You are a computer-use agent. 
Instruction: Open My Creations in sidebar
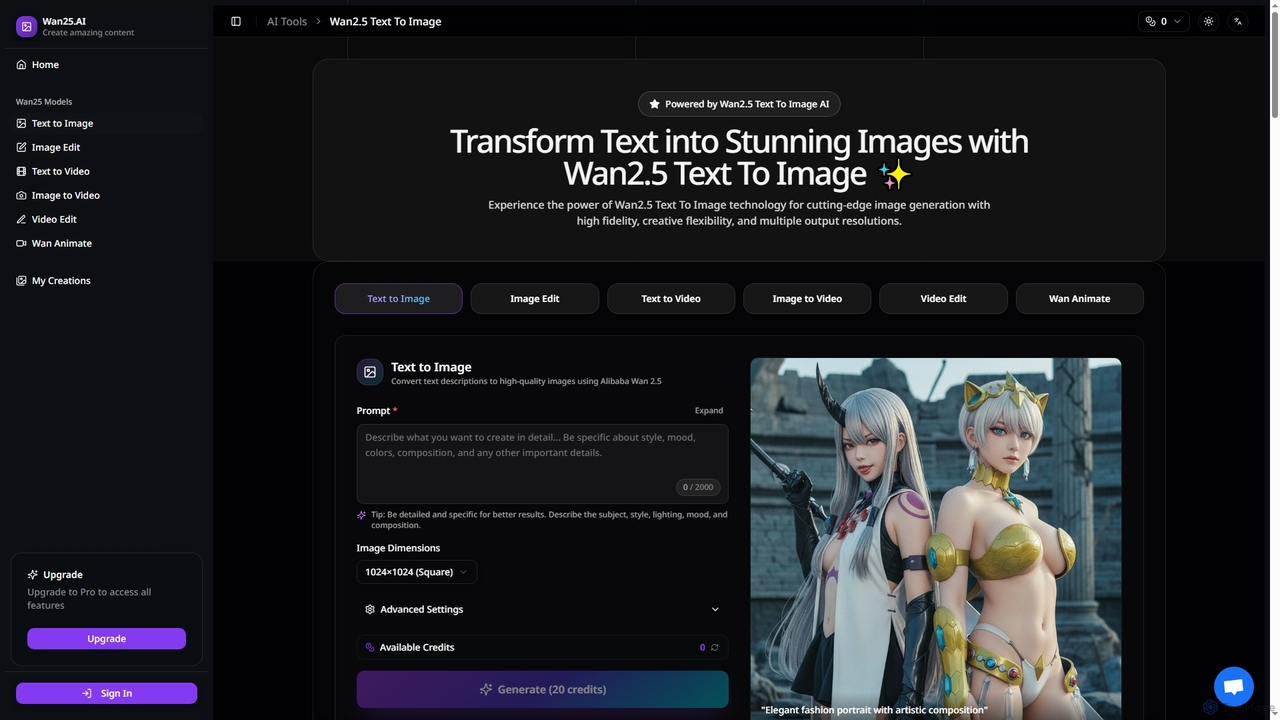coord(106,281)
